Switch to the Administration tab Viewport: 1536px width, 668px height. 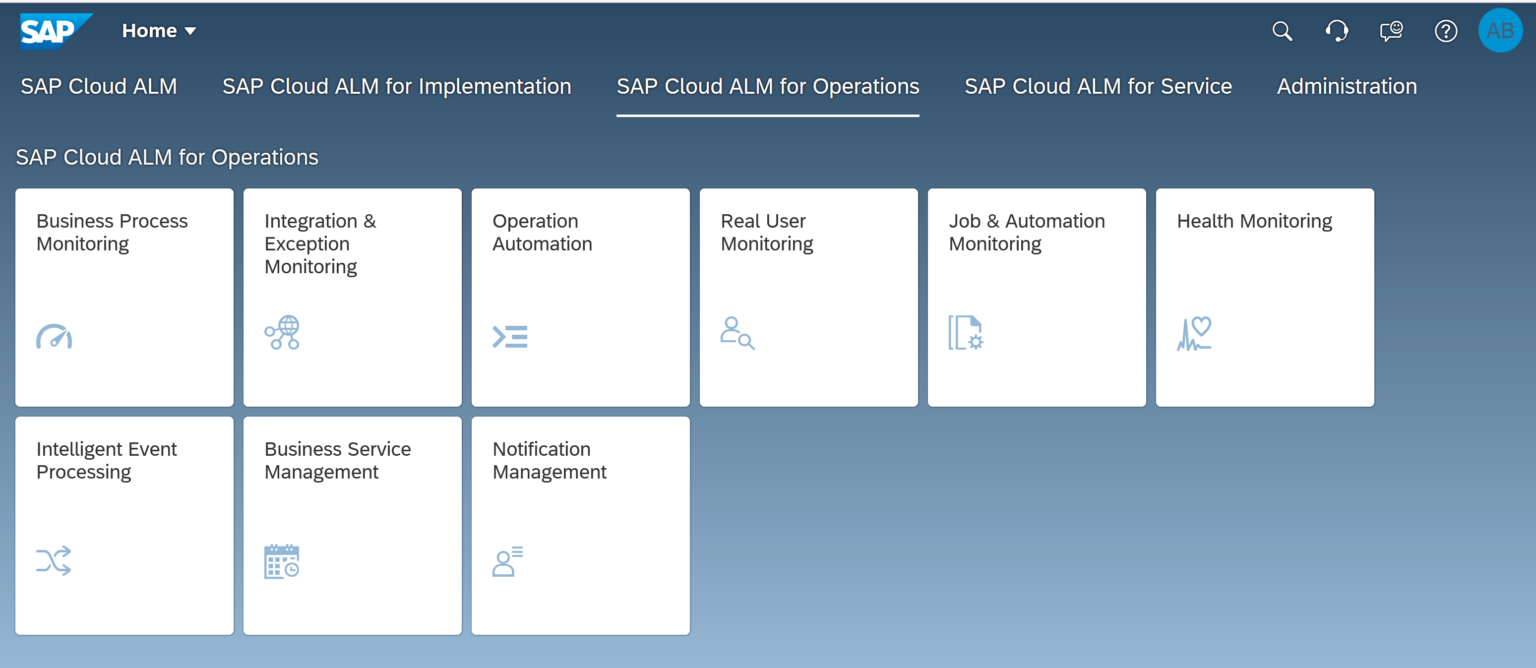coord(1347,87)
